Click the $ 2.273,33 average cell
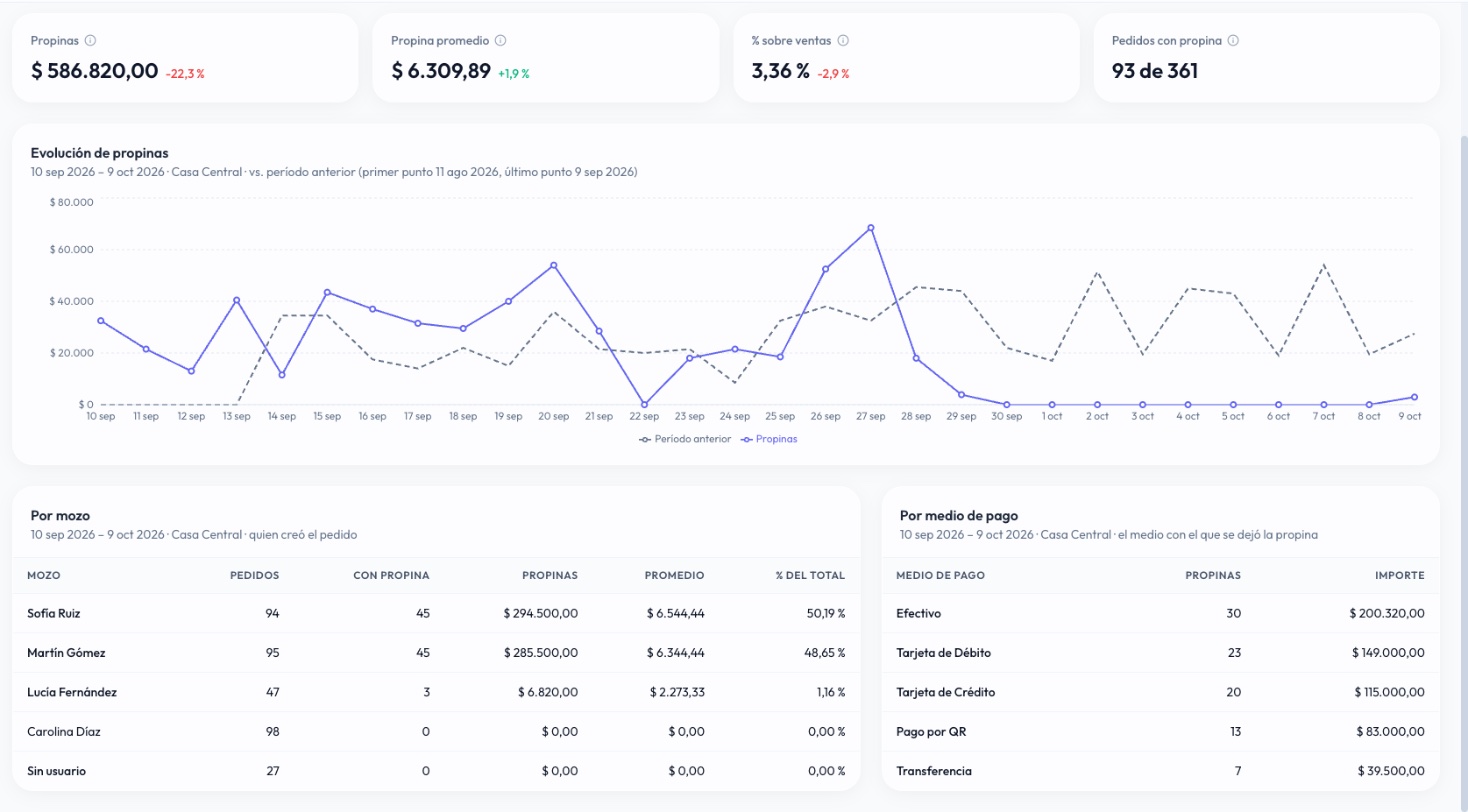Image resolution: width=1468 pixels, height=812 pixels. 675,692
